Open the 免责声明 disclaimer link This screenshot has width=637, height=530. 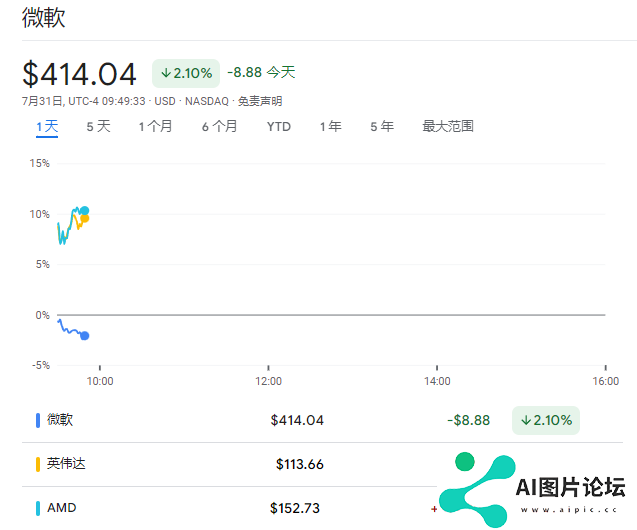[260, 101]
